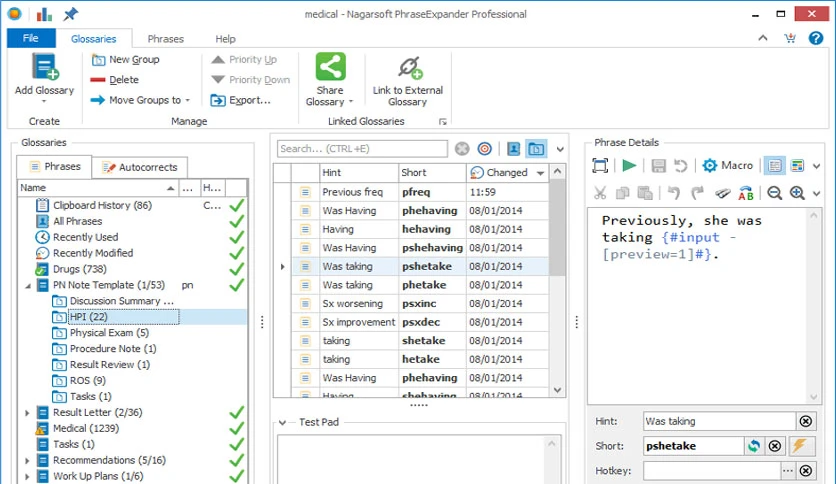The width and height of the screenshot is (836, 484).
Task: Open the statistics bar chart icon
Action: point(44,14)
